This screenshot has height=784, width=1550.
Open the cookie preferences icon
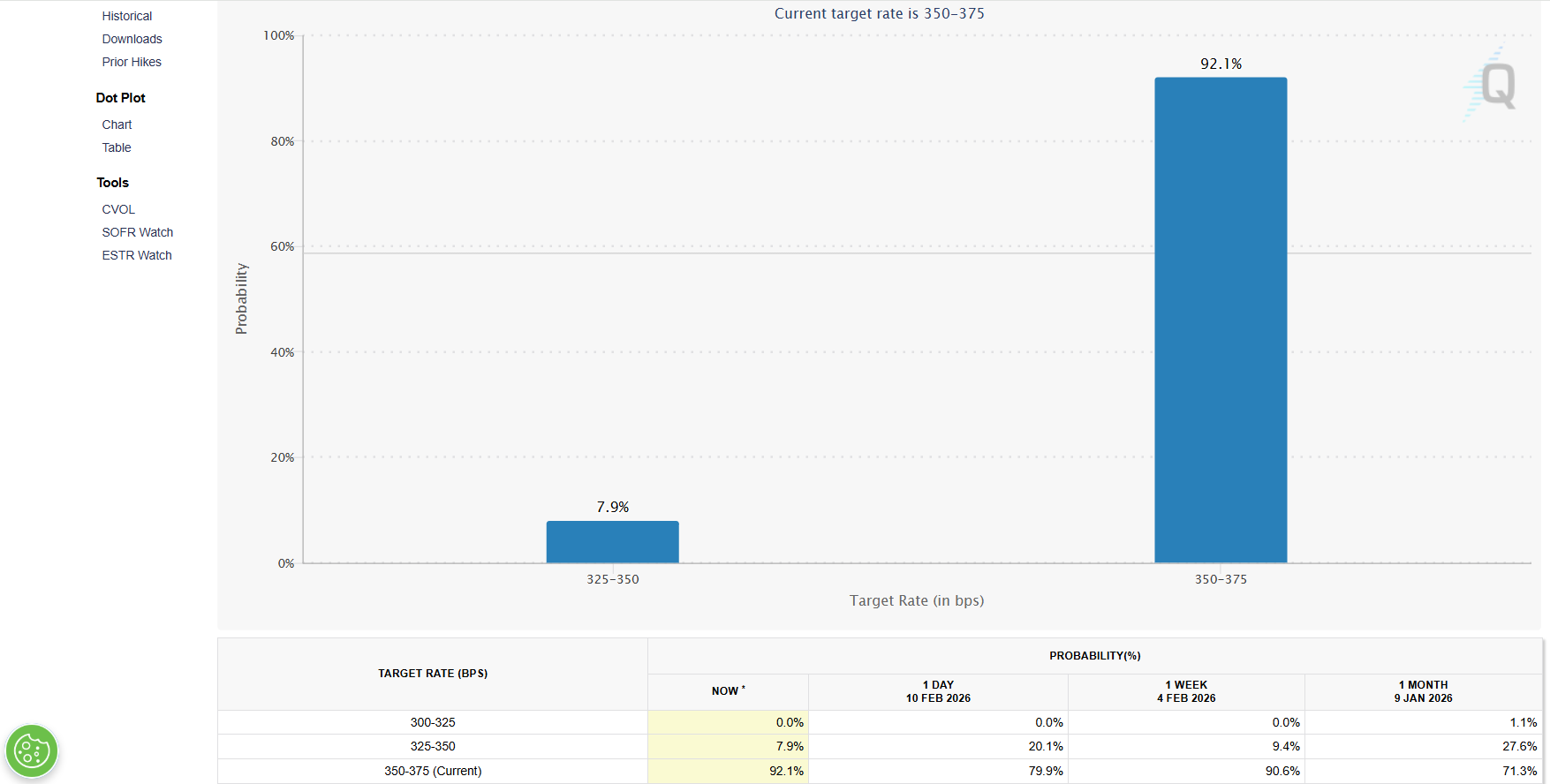tap(32, 751)
